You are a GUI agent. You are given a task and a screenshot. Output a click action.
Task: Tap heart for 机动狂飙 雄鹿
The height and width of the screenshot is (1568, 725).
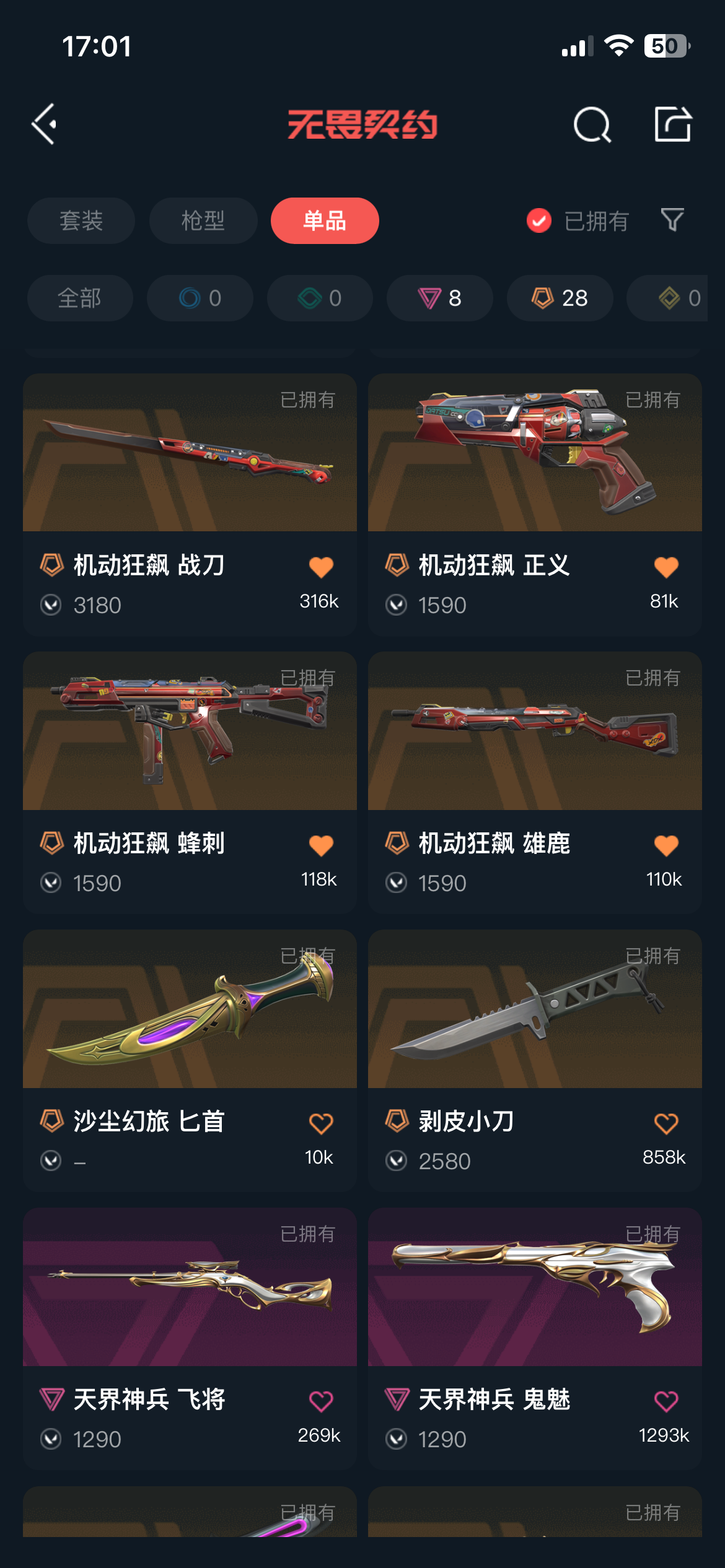pos(666,845)
